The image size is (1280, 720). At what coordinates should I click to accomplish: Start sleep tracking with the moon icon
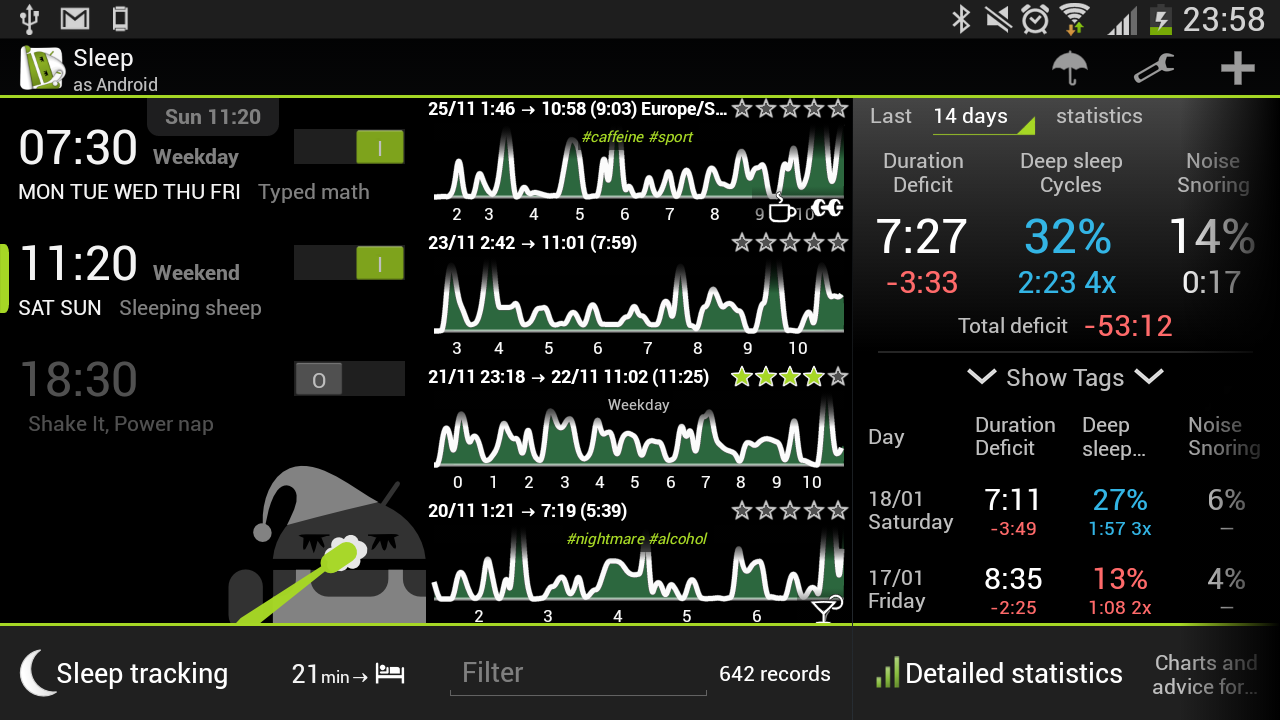(38, 673)
